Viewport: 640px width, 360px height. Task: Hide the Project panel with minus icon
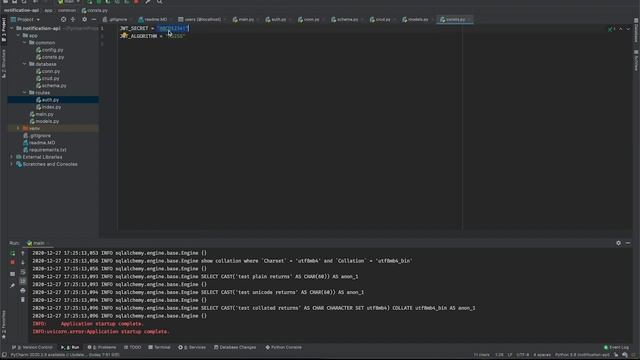point(94,19)
